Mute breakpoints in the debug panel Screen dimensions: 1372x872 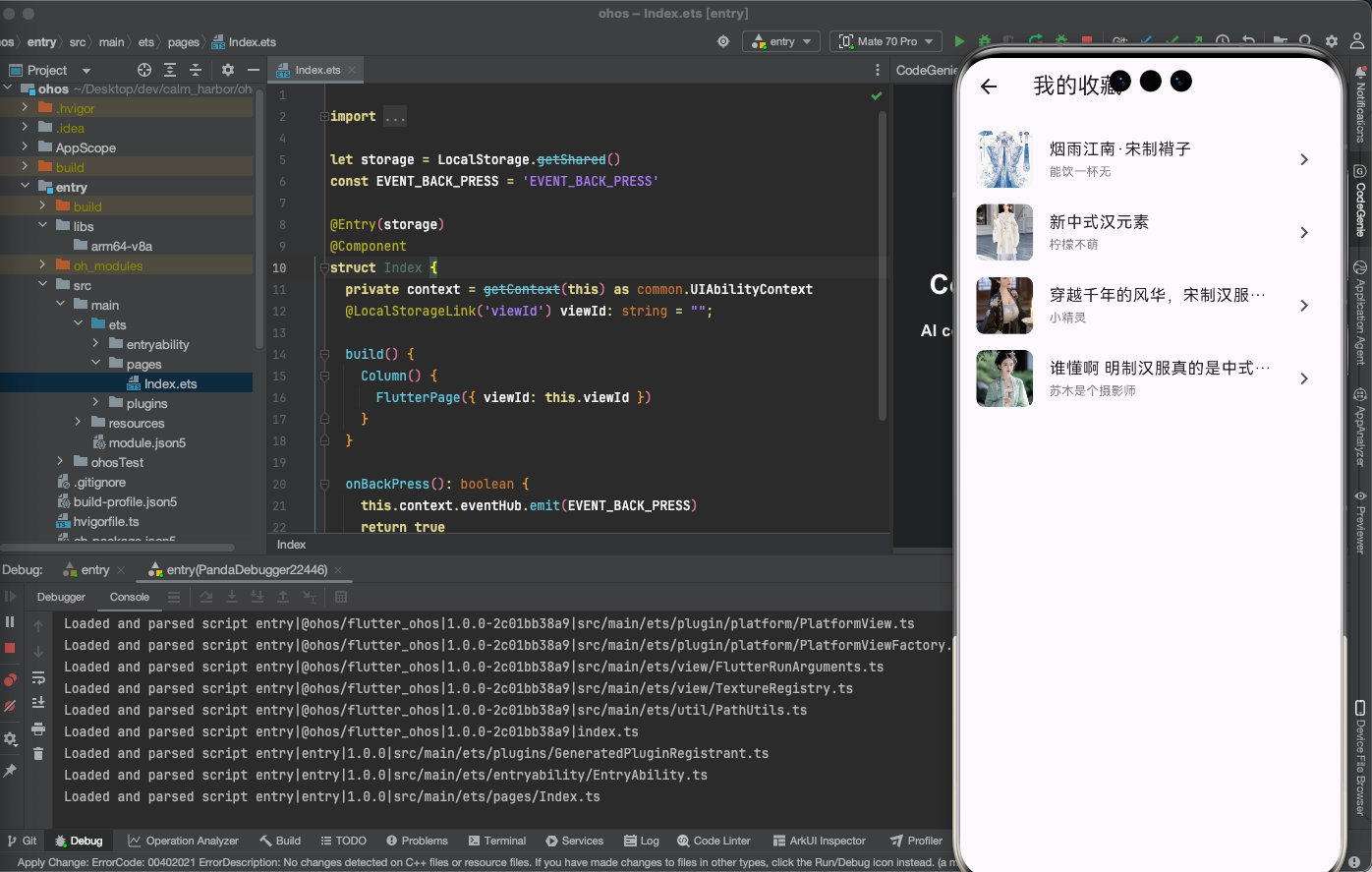coord(11,705)
